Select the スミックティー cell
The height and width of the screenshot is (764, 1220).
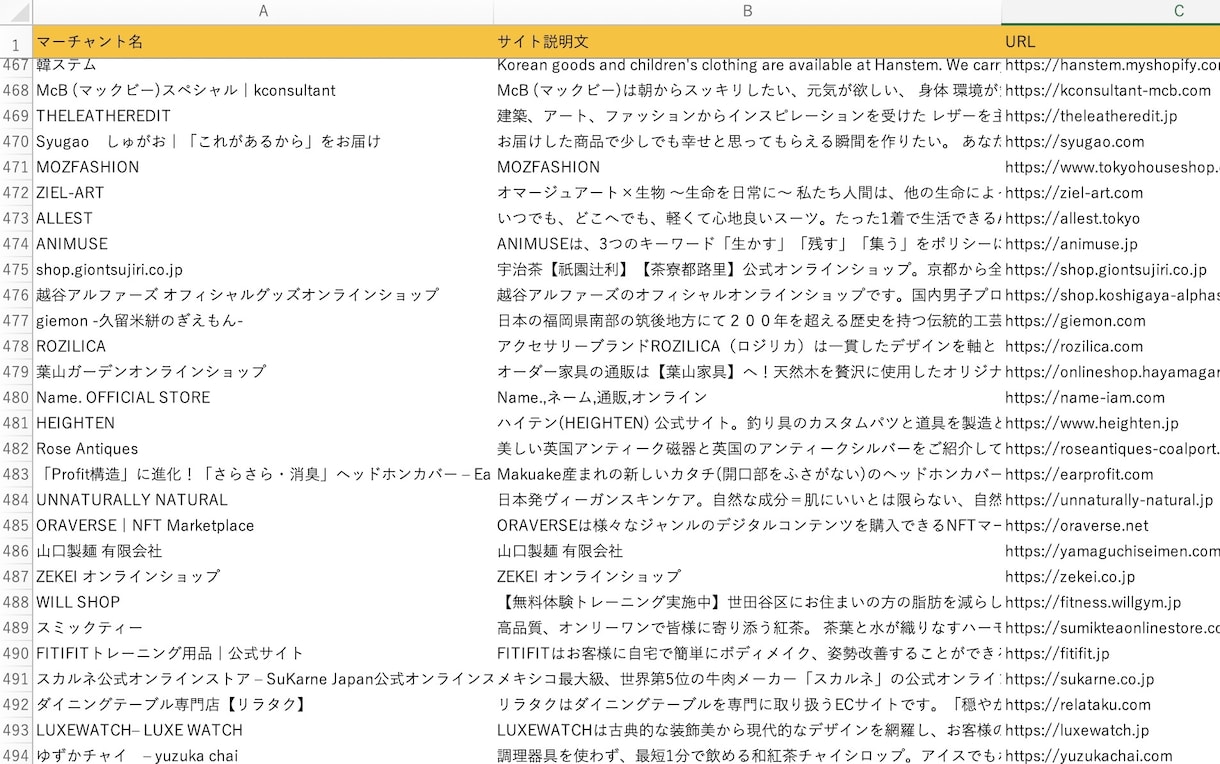coord(263,628)
